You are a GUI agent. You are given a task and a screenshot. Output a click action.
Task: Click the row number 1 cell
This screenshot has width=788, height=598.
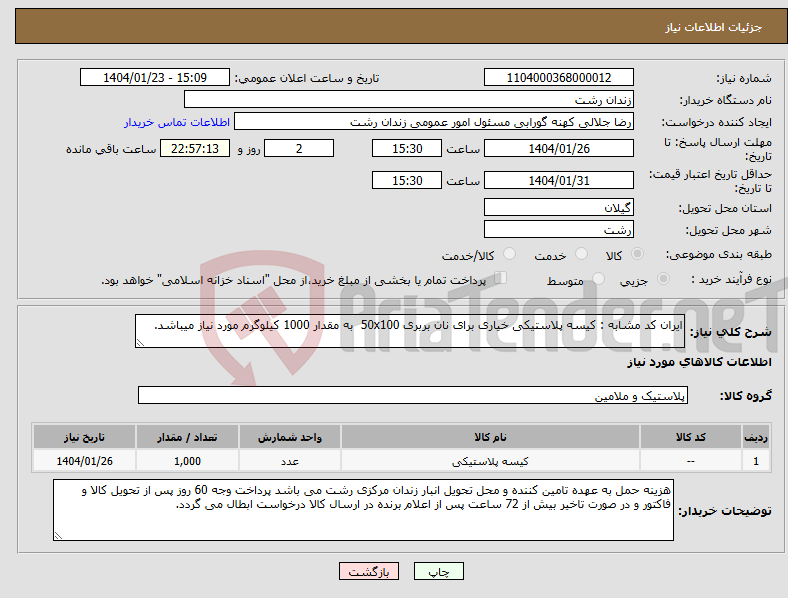click(x=756, y=461)
